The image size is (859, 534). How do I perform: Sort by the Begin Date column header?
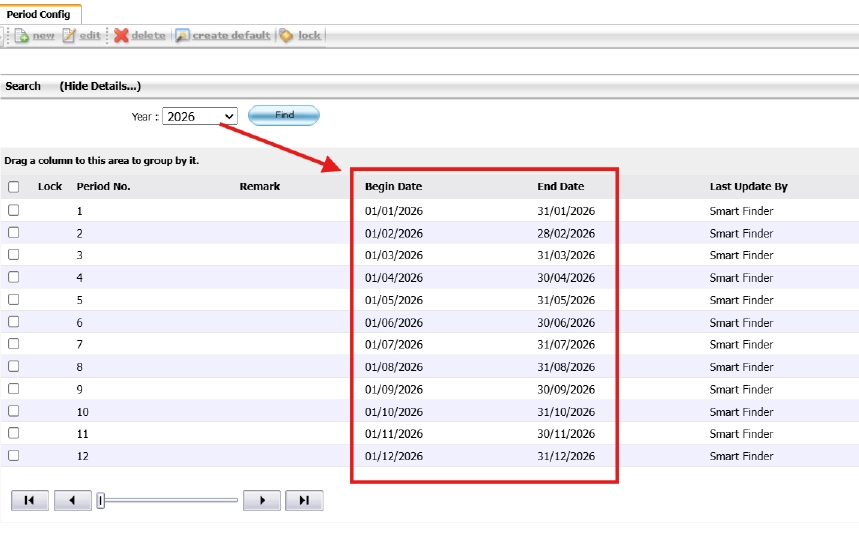point(393,187)
